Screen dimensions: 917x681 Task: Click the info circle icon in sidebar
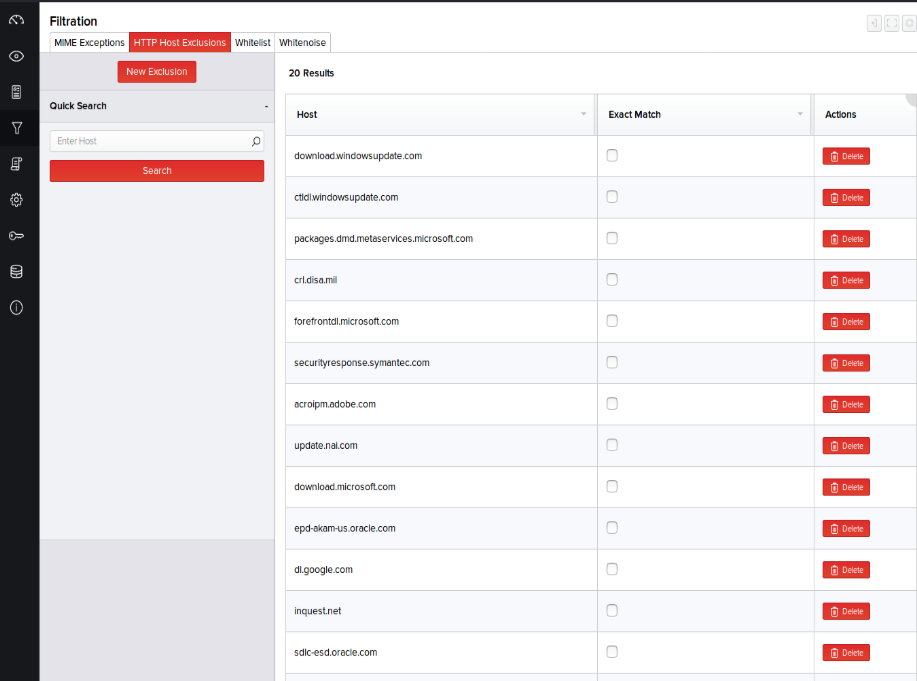click(16, 308)
